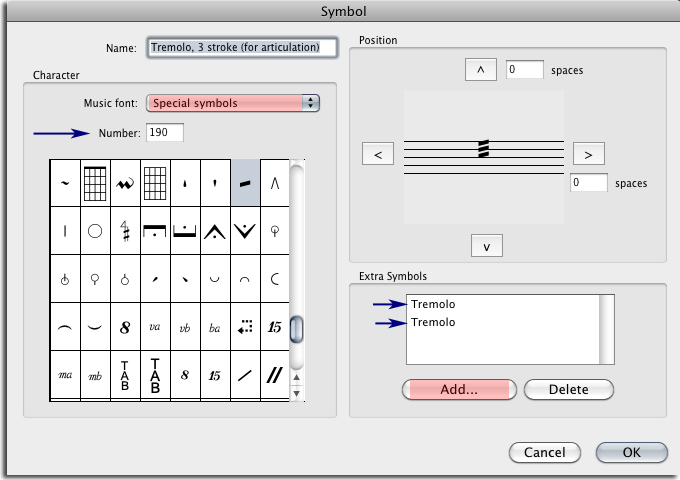Cancel the Symbol dialog

[x=545, y=452]
